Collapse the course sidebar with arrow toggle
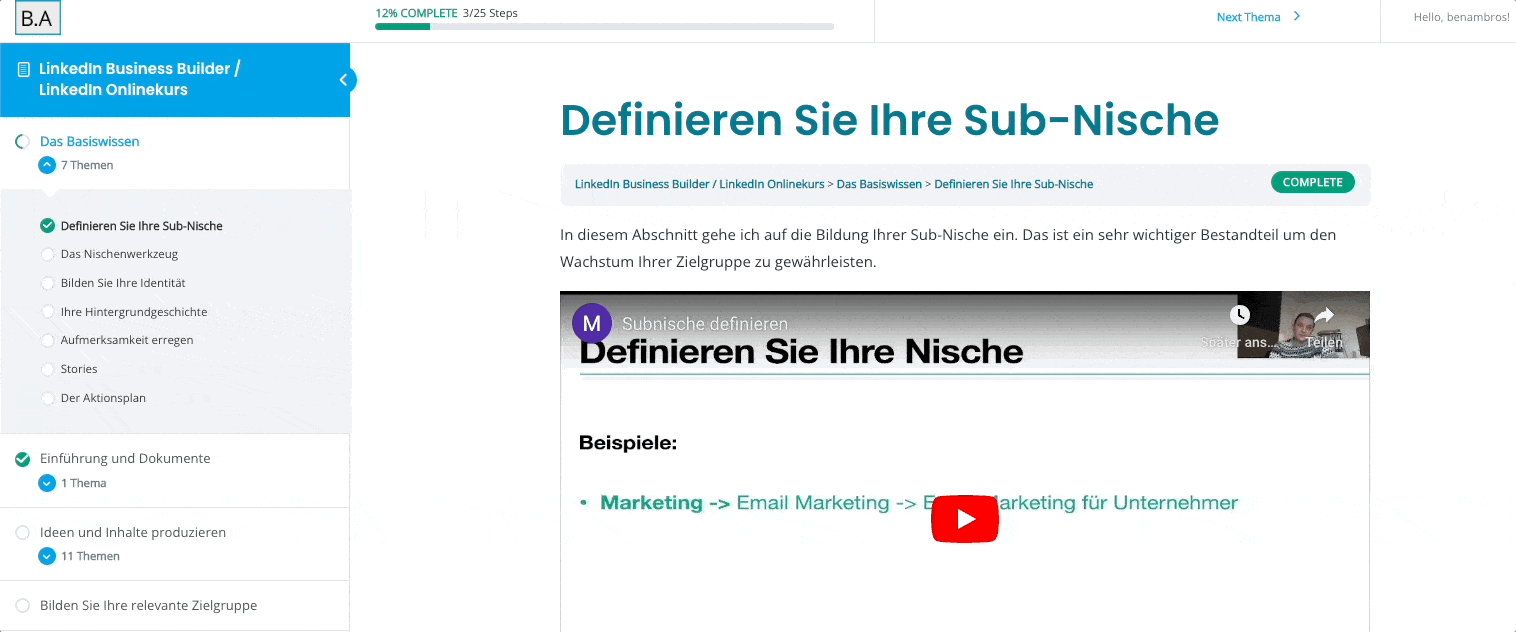Screen dimensions: 1516x632 pos(343,80)
